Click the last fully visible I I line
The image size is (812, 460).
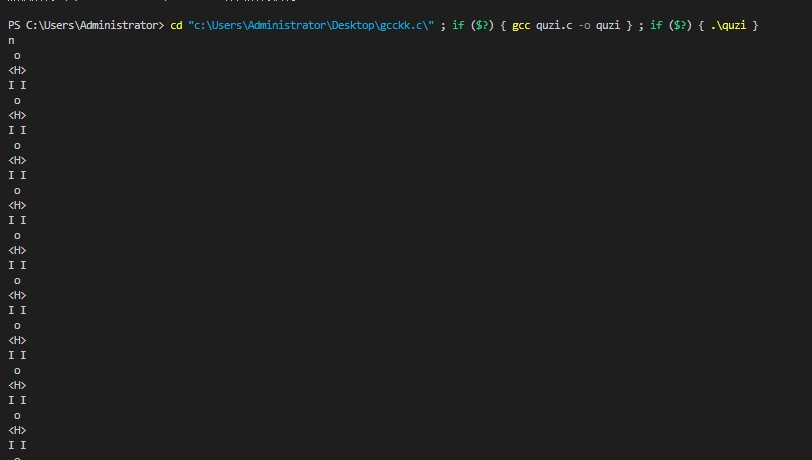click(x=17, y=445)
